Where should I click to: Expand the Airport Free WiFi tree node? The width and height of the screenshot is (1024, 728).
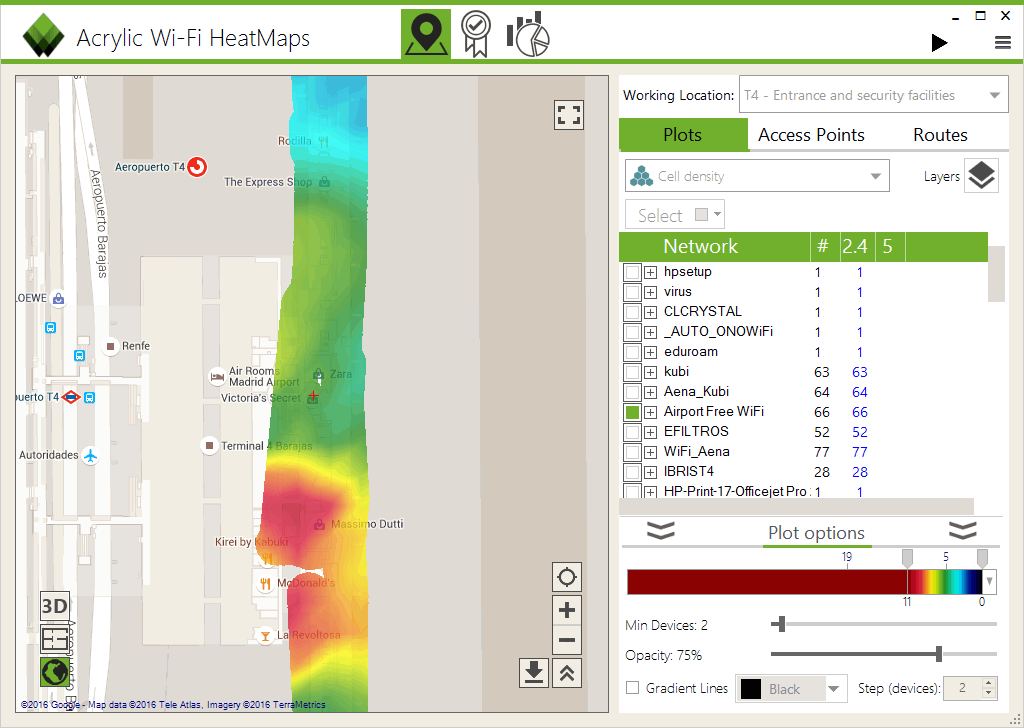[650, 413]
